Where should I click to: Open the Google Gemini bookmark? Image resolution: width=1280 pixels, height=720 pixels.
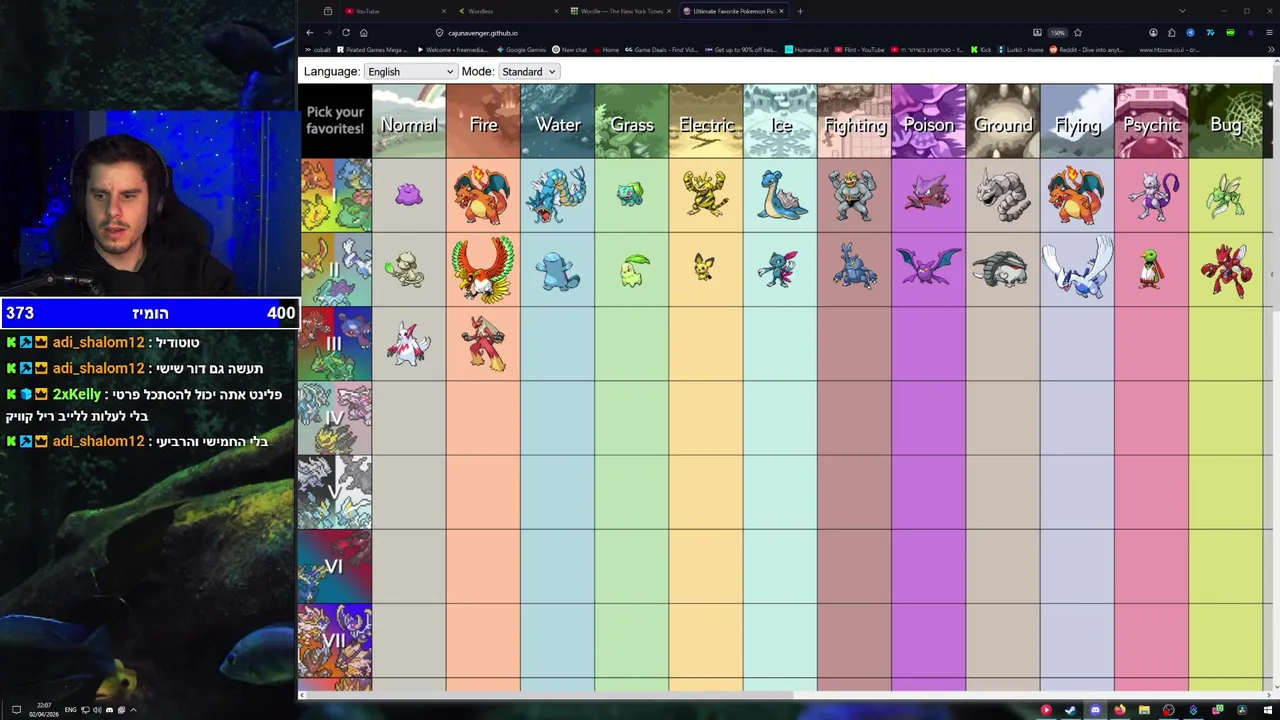521,50
